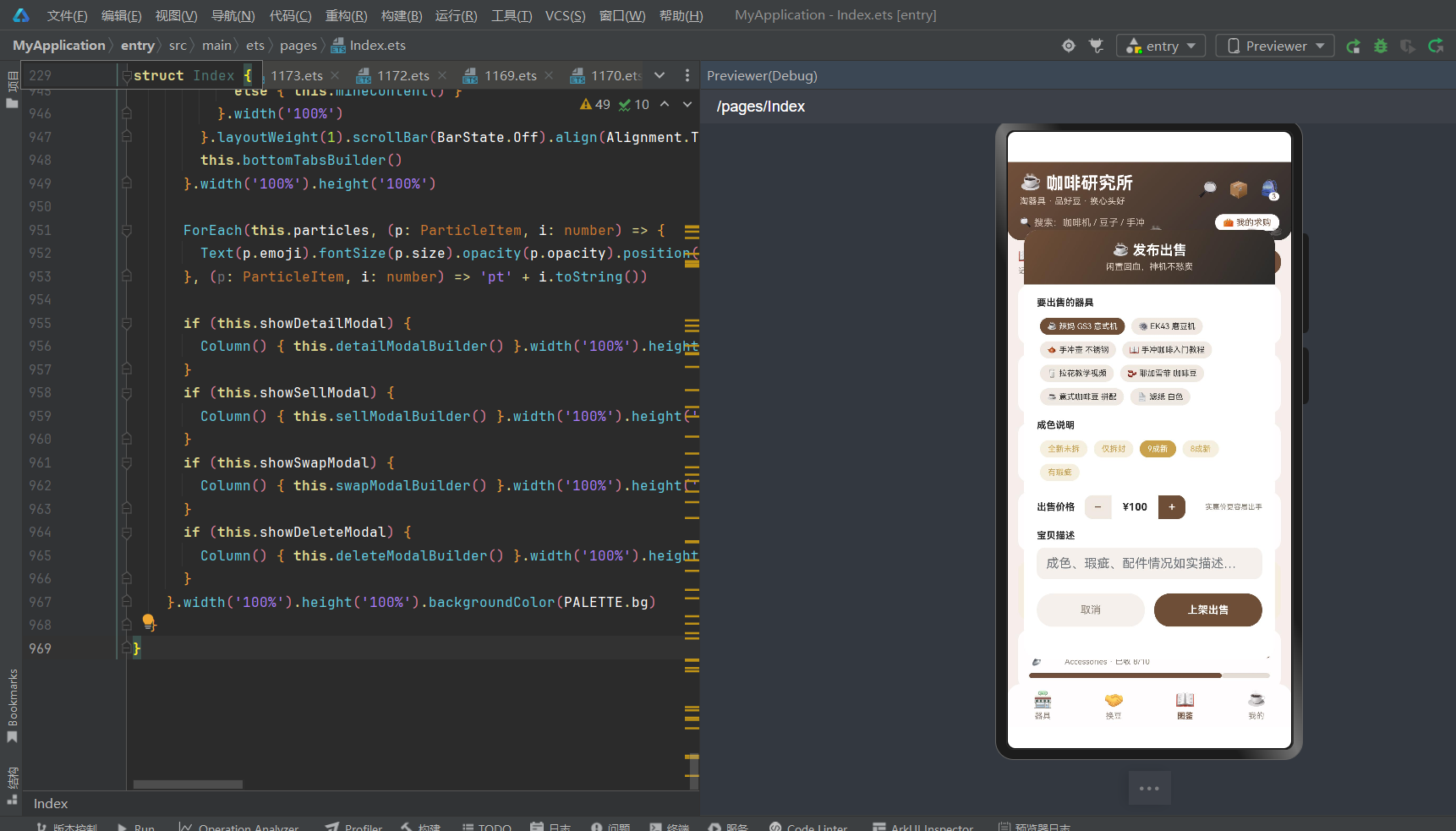
Task: Jump to next highlighted error arrow
Action: coord(687,104)
